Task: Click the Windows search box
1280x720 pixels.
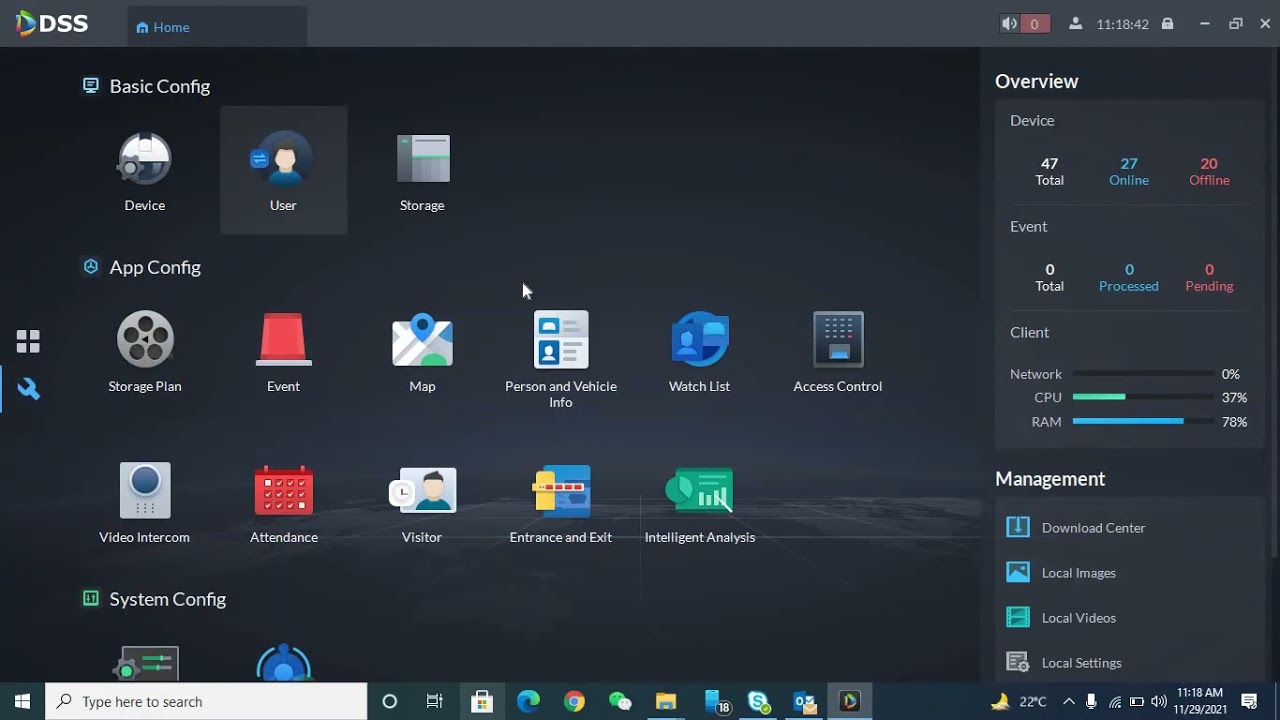Action: coord(207,702)
